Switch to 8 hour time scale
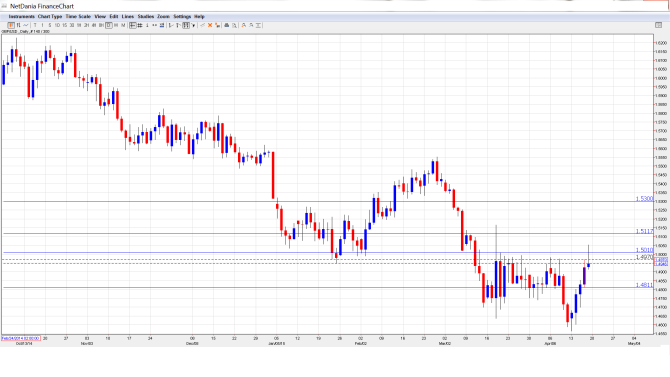670x377 pixels. (101, 26)
